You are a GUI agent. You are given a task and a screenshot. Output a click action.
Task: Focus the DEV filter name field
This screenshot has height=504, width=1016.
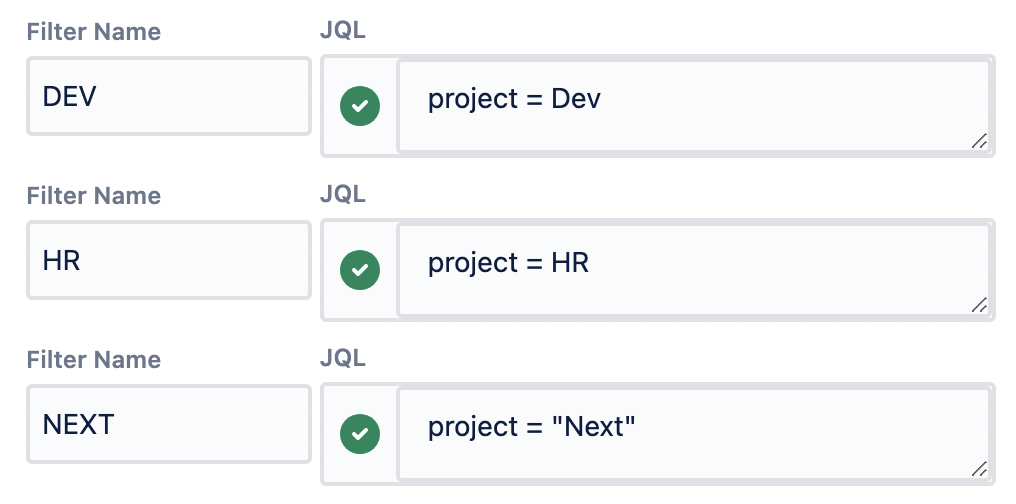168,96
